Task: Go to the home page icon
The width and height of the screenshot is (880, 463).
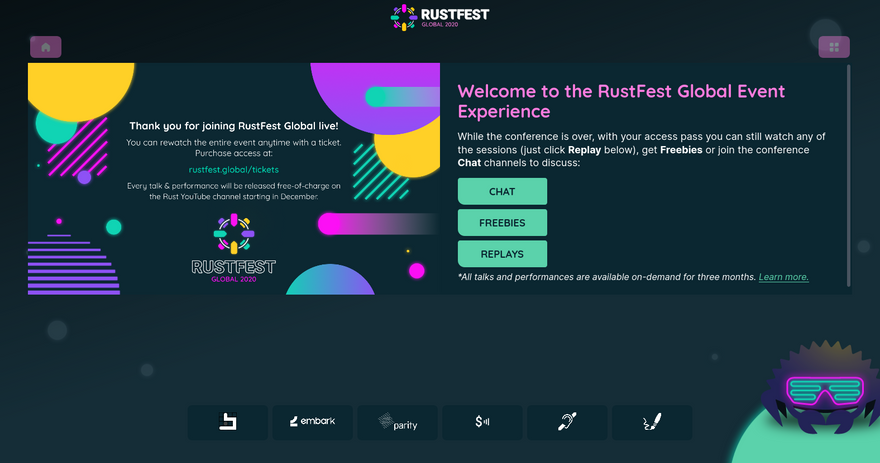Action: click(45, 47)
